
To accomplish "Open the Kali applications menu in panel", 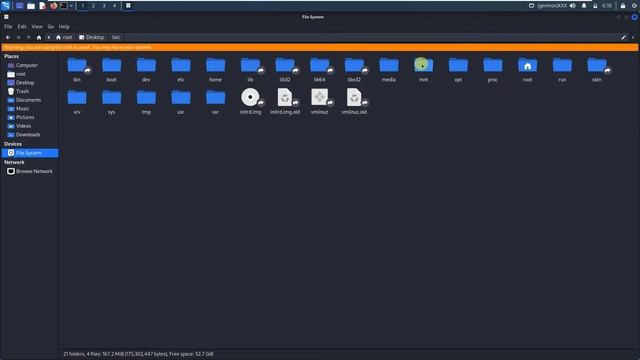I will click(6, 6).
